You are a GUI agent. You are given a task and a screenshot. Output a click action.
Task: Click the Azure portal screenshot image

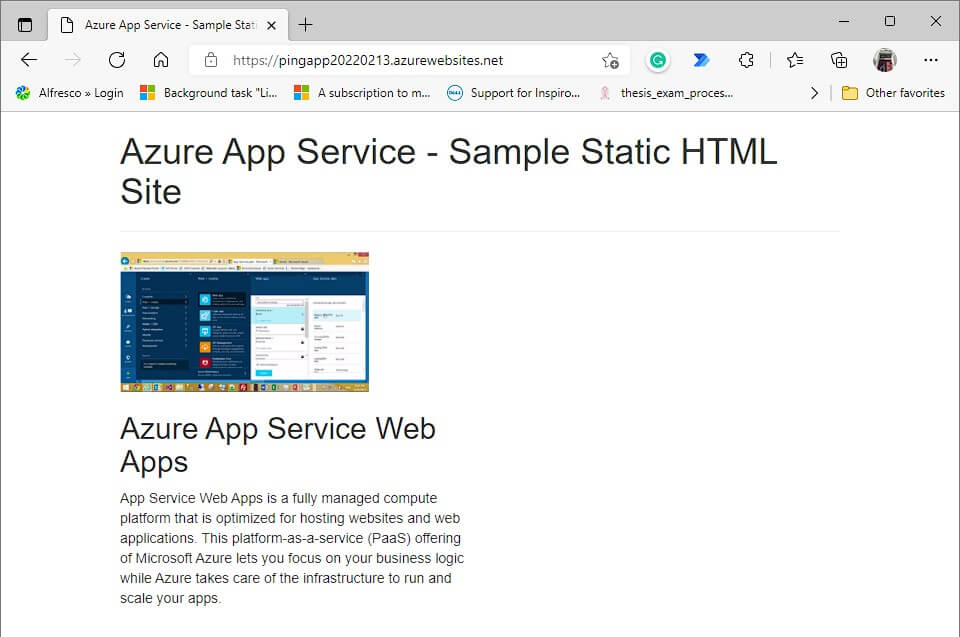(x=244, y=322)
